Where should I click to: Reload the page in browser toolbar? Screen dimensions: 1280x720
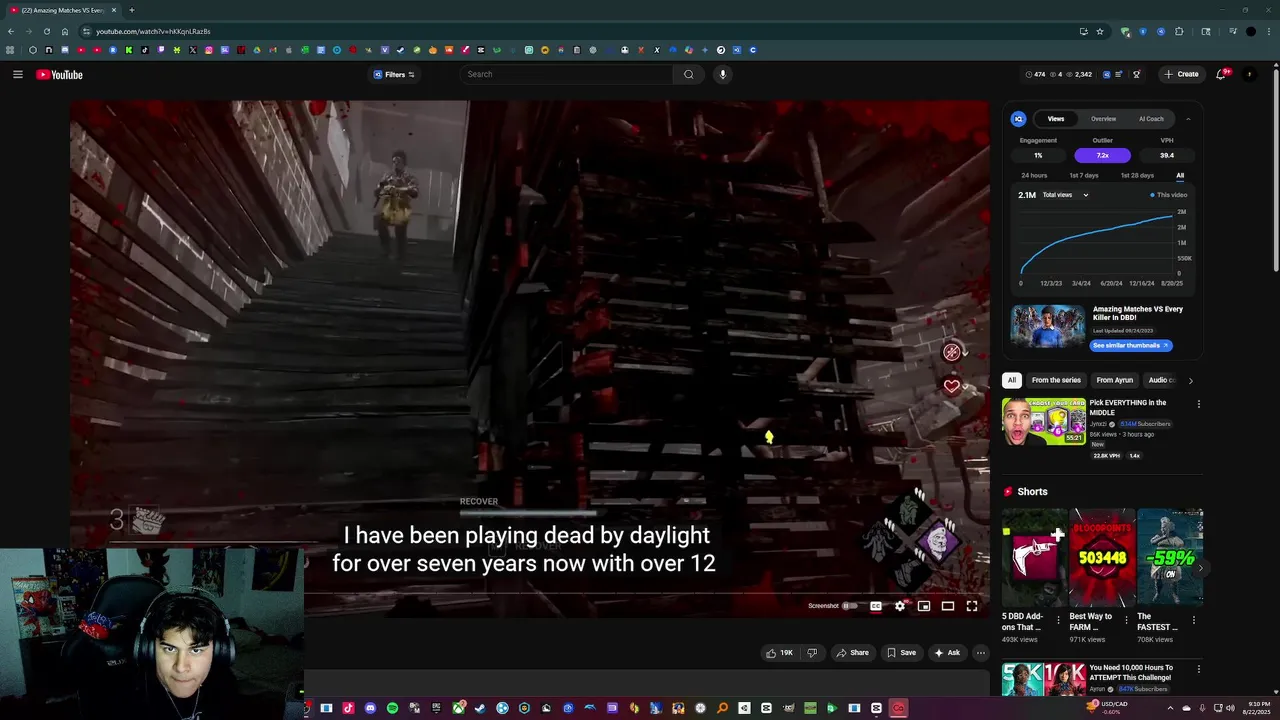(47, 31)
